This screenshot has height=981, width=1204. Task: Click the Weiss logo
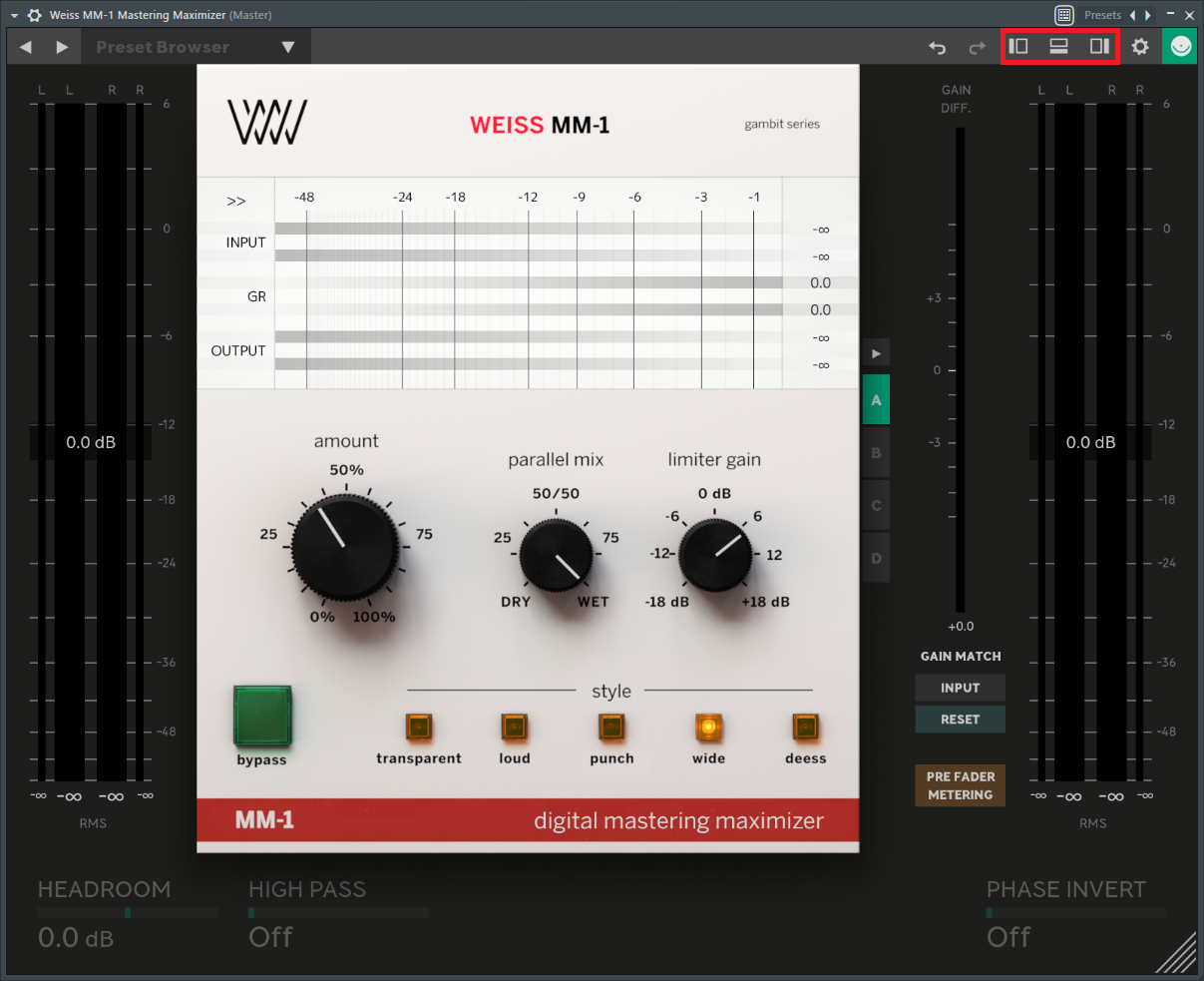tap(266, 122)
